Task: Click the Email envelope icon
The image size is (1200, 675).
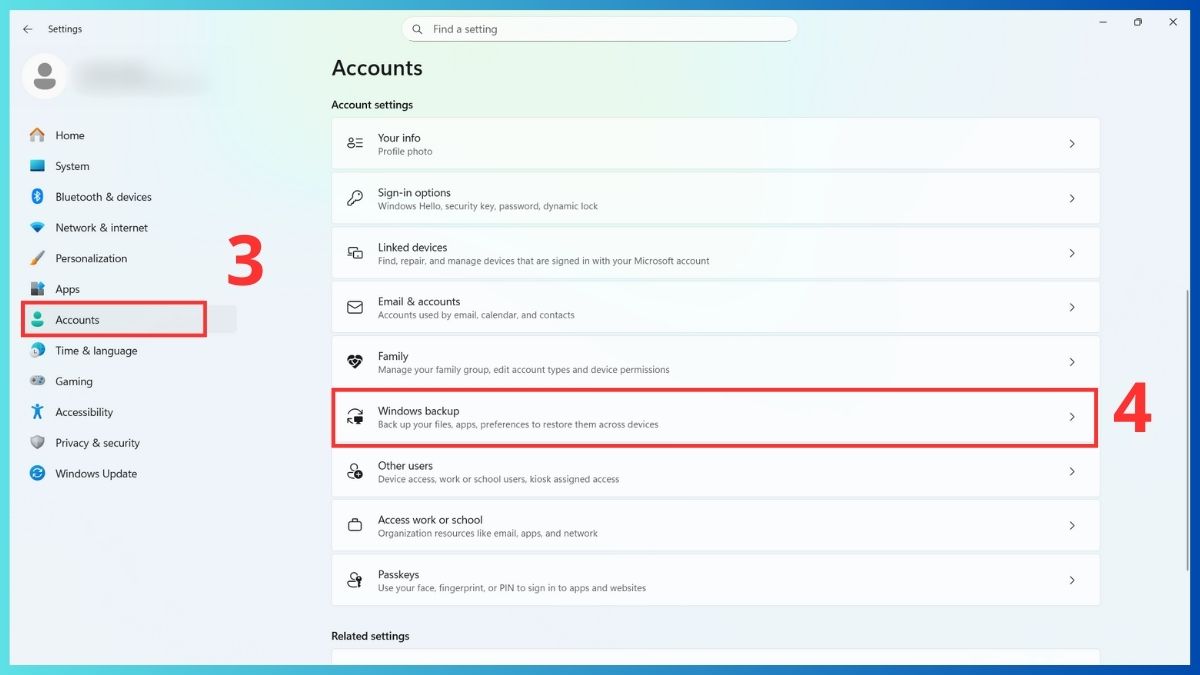Action: click(x=355, y=307)
